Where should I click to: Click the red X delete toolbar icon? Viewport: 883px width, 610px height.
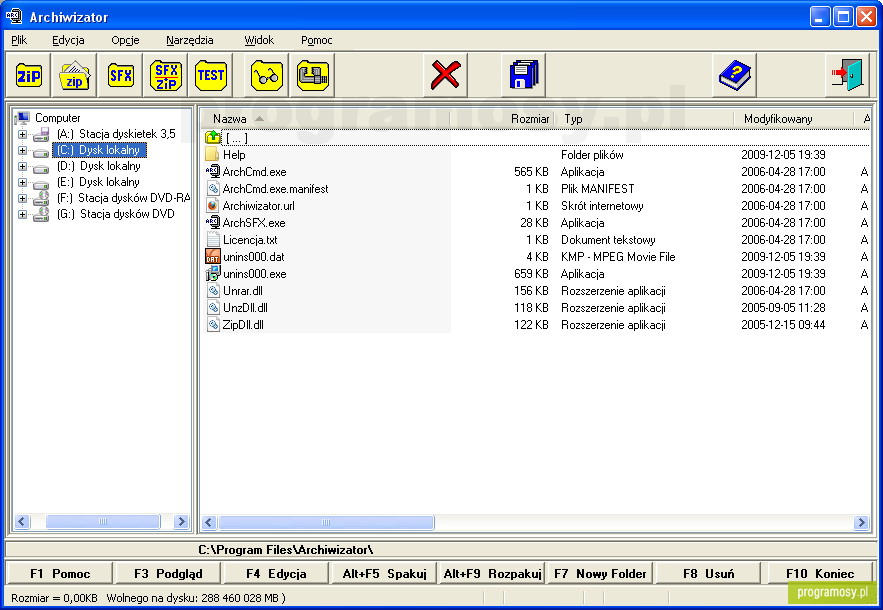(x=445, y=75)
